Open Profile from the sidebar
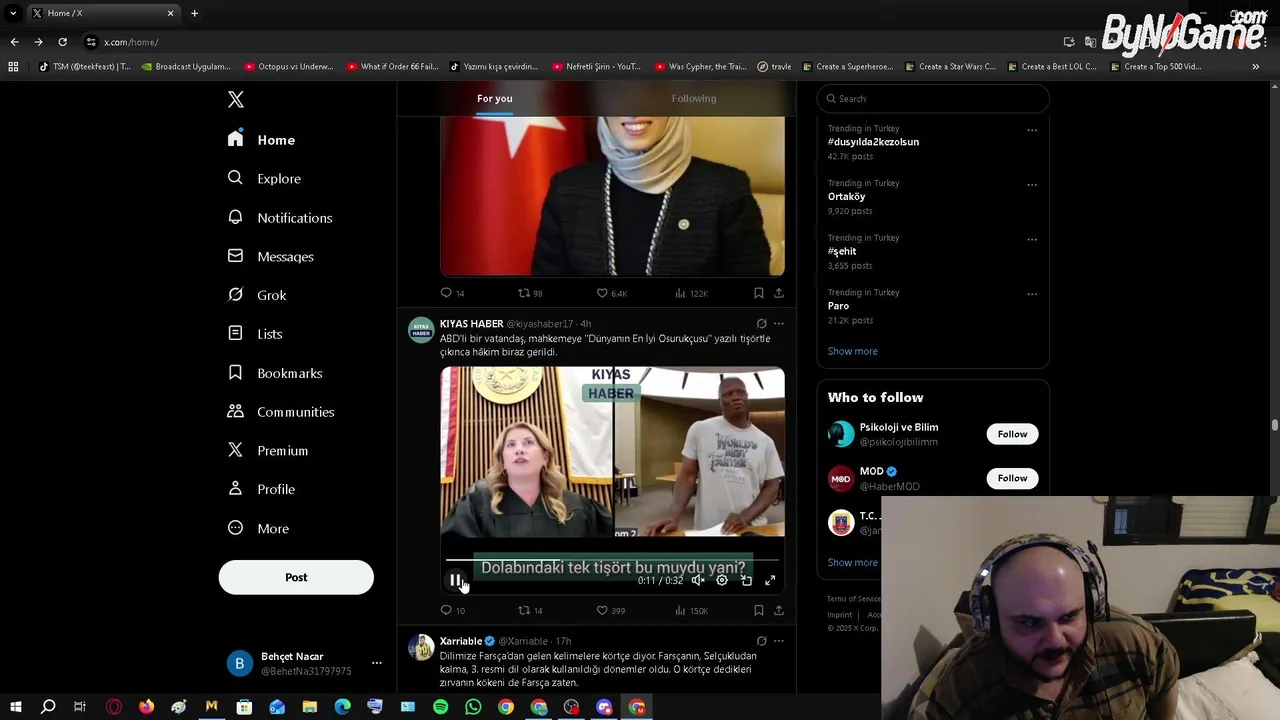Viewport: 1280px width, 720px height. click(261, 489)
